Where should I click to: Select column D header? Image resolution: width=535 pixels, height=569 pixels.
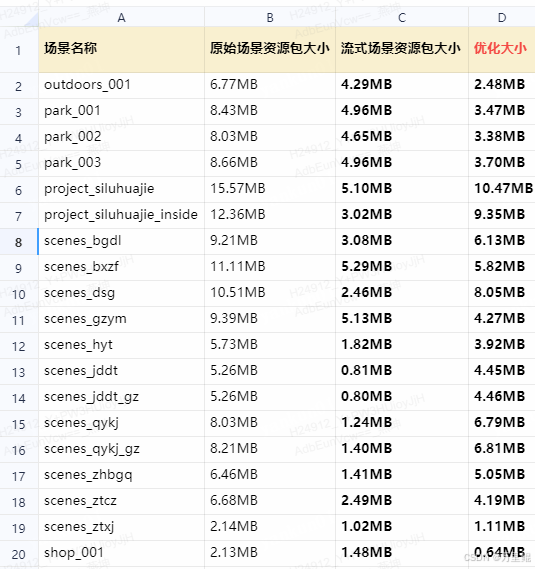pyautogui.click(x=502, y=17)
